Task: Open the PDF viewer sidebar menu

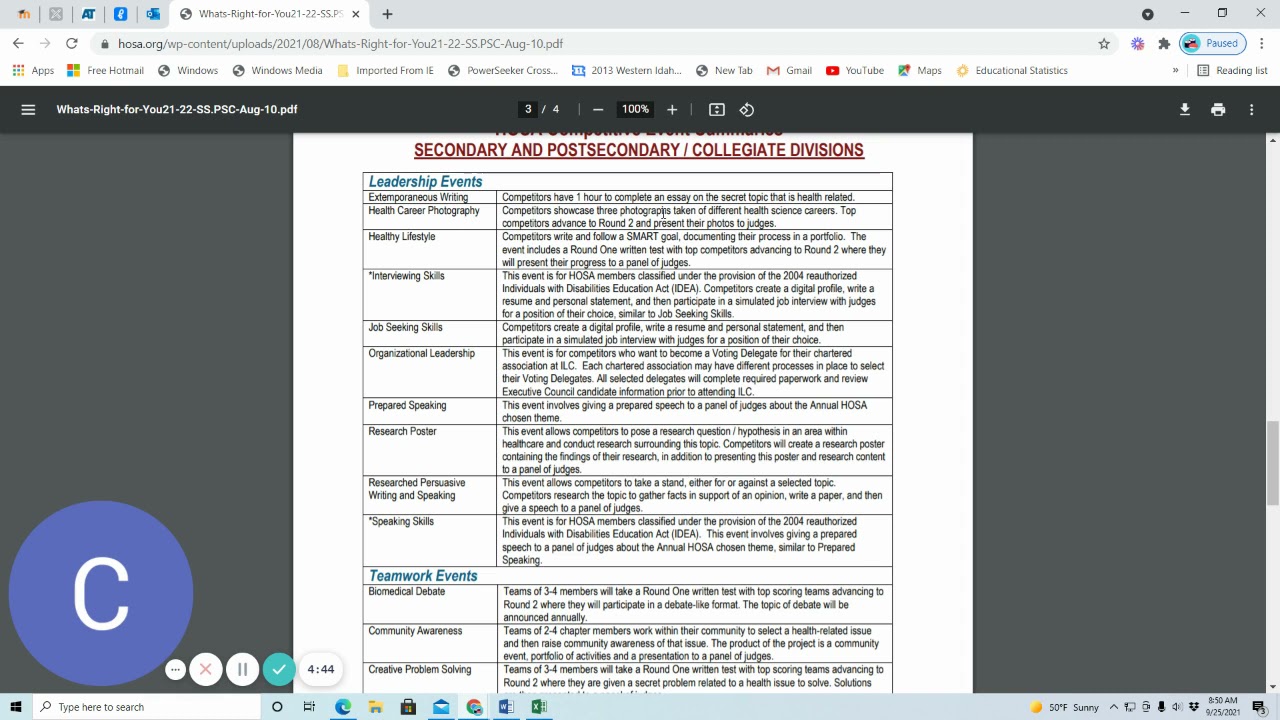Action: 28,110
